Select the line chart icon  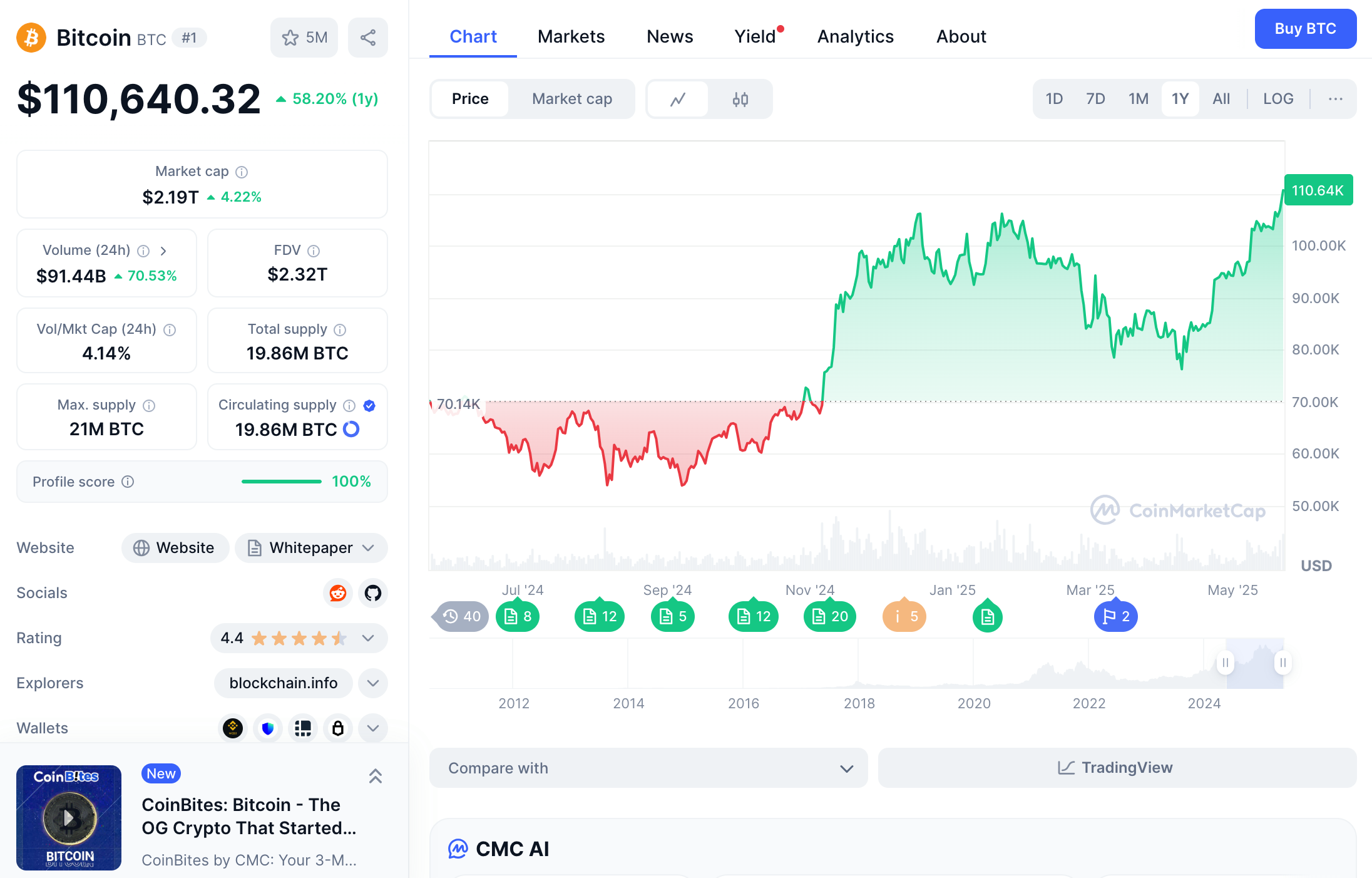[x=678, y=99]
